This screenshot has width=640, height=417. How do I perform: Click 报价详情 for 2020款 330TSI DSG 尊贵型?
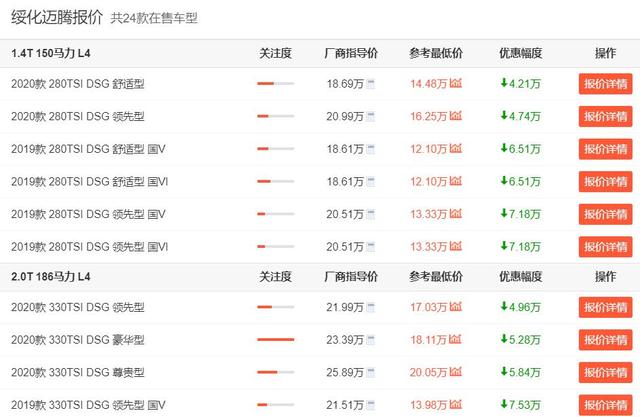tap(605, 372)
